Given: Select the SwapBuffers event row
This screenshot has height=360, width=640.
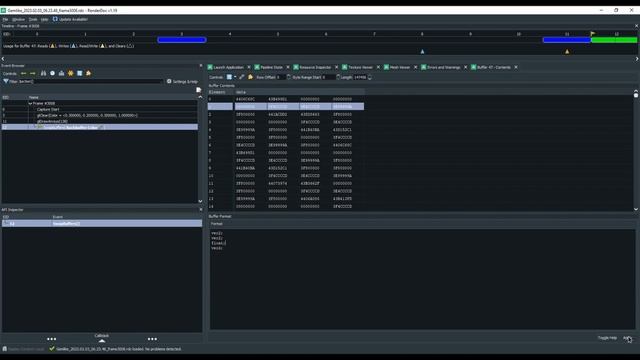Looking at the screenshot, I should pos(100,127).
